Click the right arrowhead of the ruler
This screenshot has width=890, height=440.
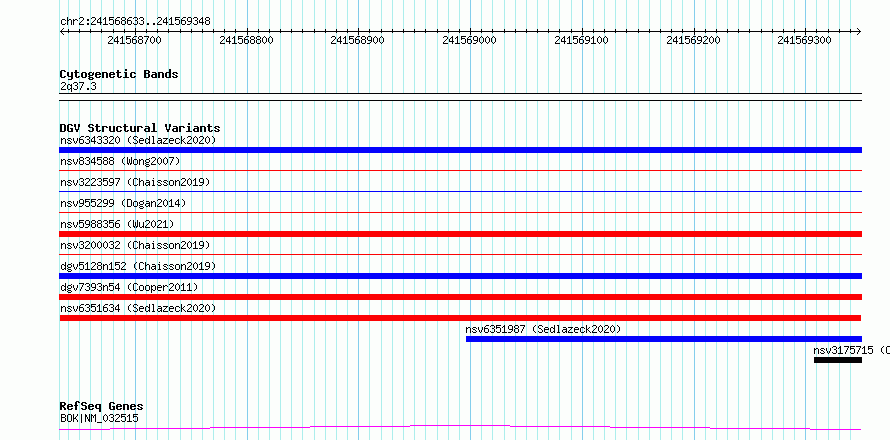tap(859, 31)
